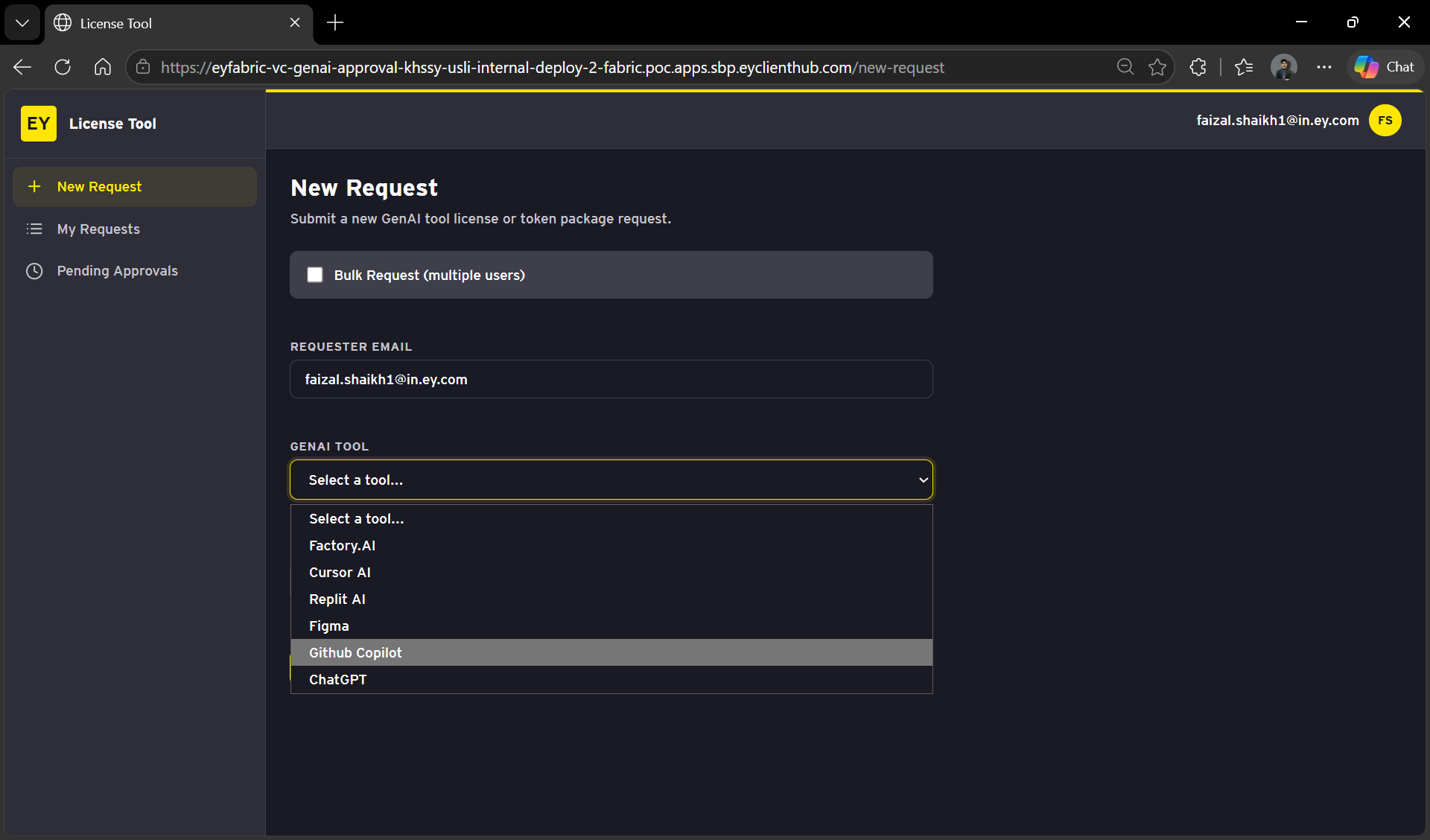Screen dimensions: 1430x840
Task: Open browser settings and more menu
Action: click(x=1324, y=68)
